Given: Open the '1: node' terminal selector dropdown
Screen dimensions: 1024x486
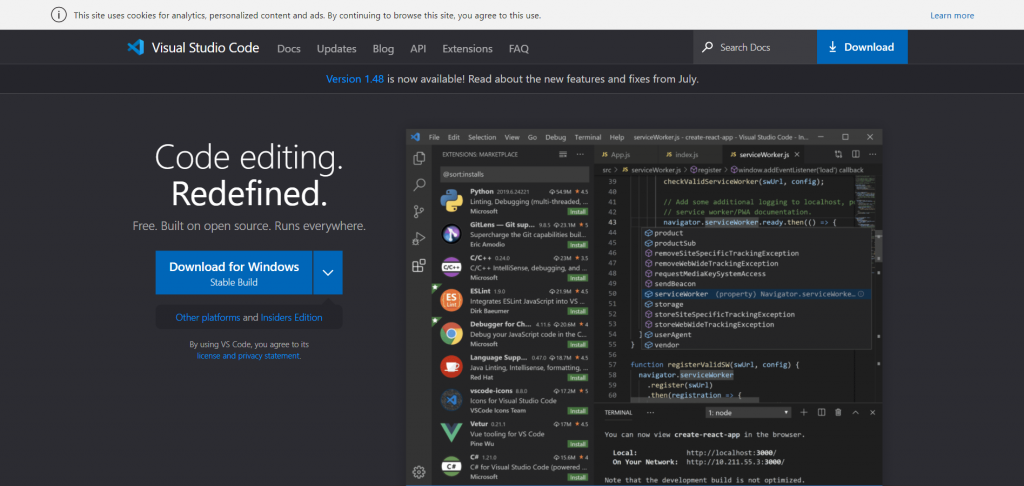Looking at the screenshot, I should tap(749, 412).
